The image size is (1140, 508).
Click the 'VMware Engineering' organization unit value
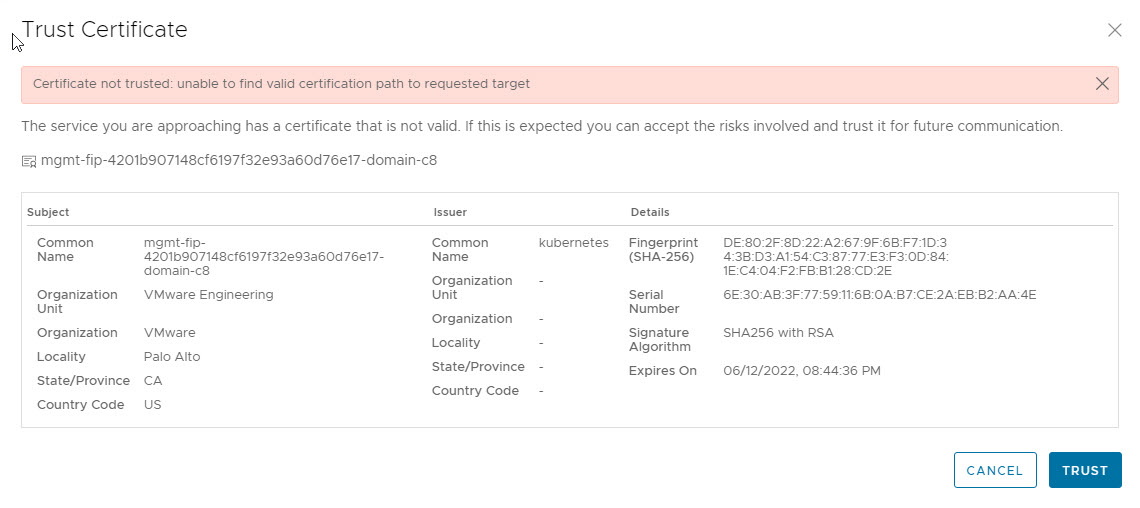coord(208,295)
